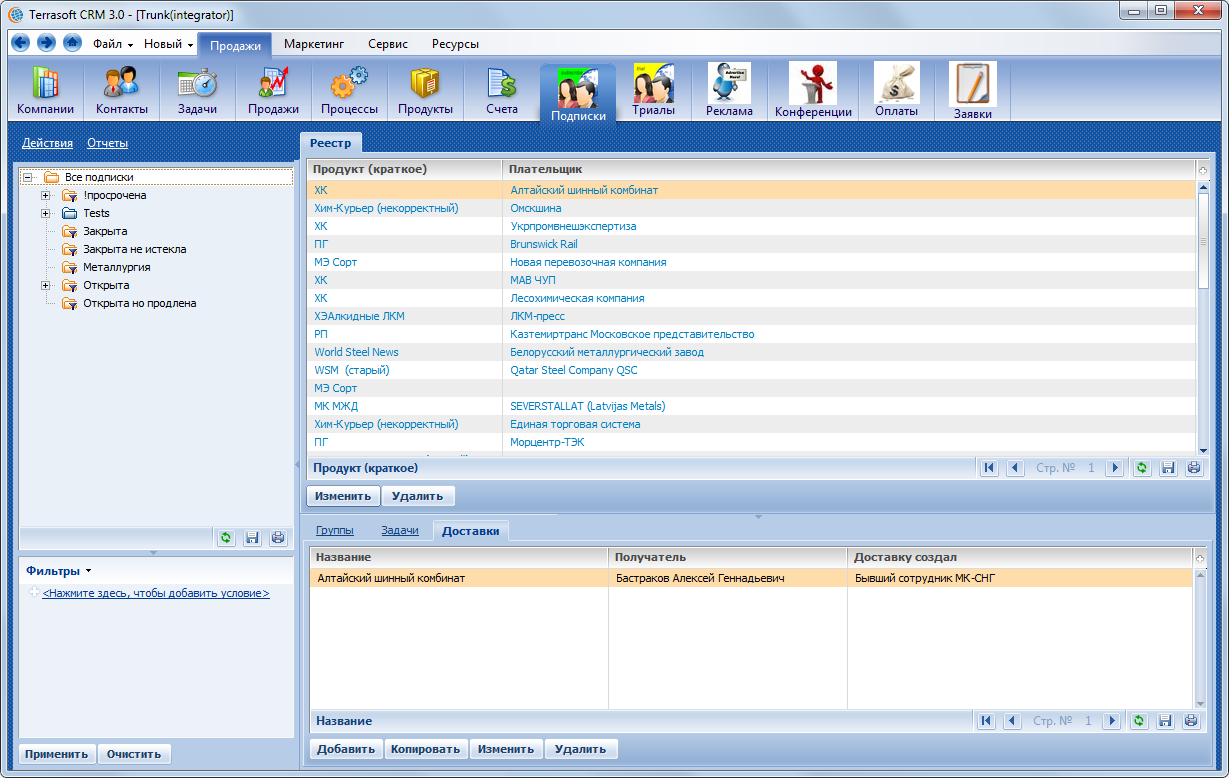Print the Реестр grid
This screenshot has width=1229, height=778.
1193,468
